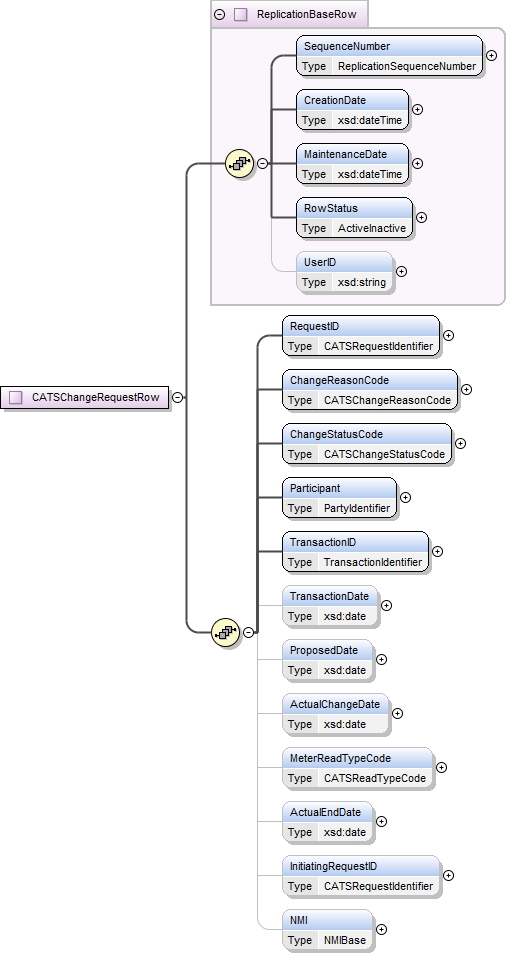Select the ChangeReasonCode element box
Image resolution: width=507 pixels, height=955 pixels.
tap(370, 389)
